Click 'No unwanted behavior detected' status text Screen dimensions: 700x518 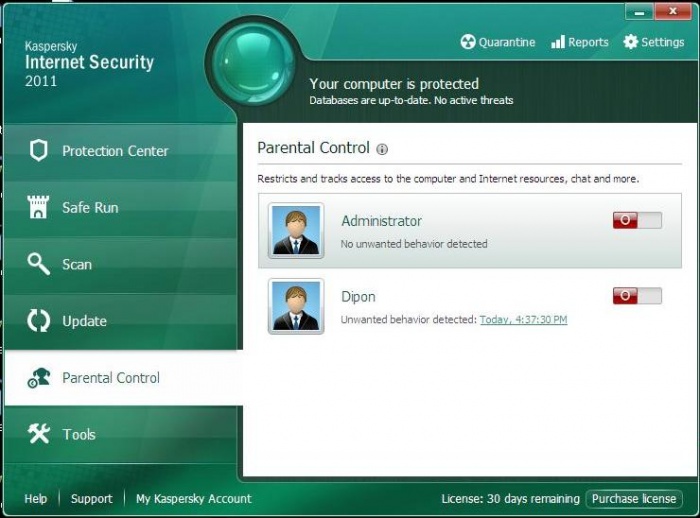[414, 244]
